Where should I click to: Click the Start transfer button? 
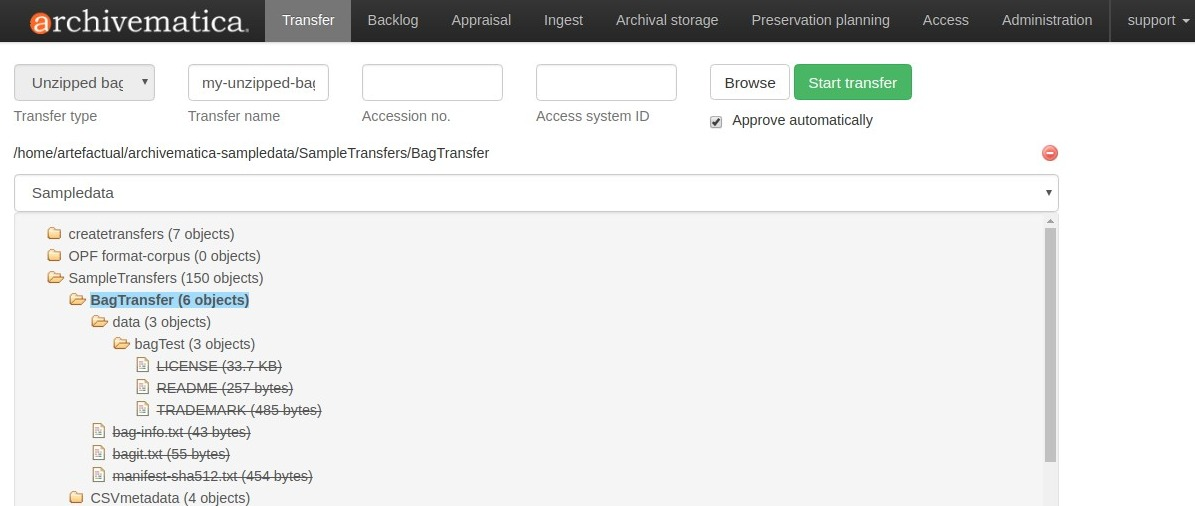pyautogui.click(x=852, y=83)
